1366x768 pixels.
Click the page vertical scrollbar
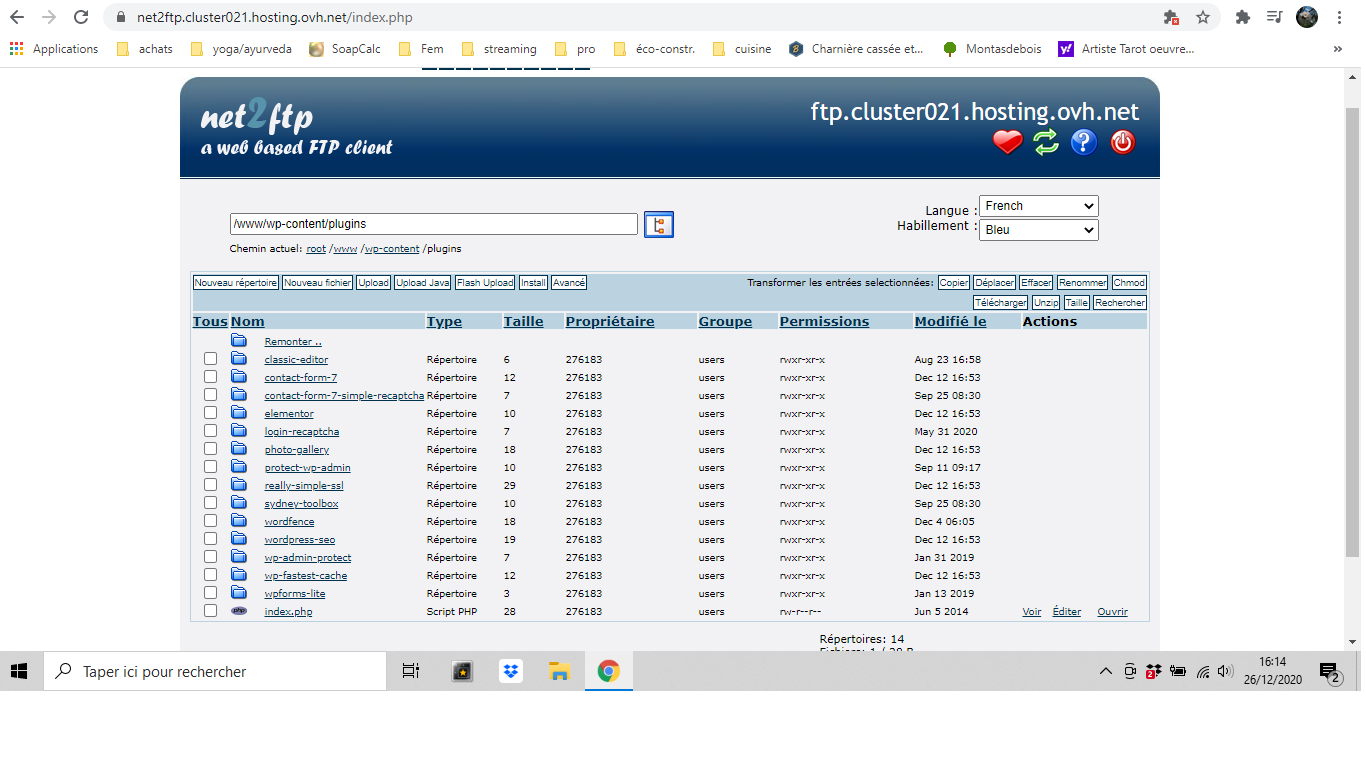click(x=1352, y=330)
